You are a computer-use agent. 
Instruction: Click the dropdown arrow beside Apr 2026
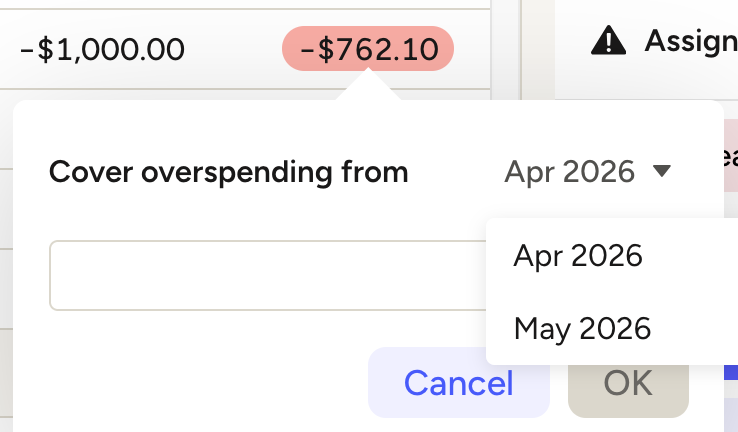[661, 172]
